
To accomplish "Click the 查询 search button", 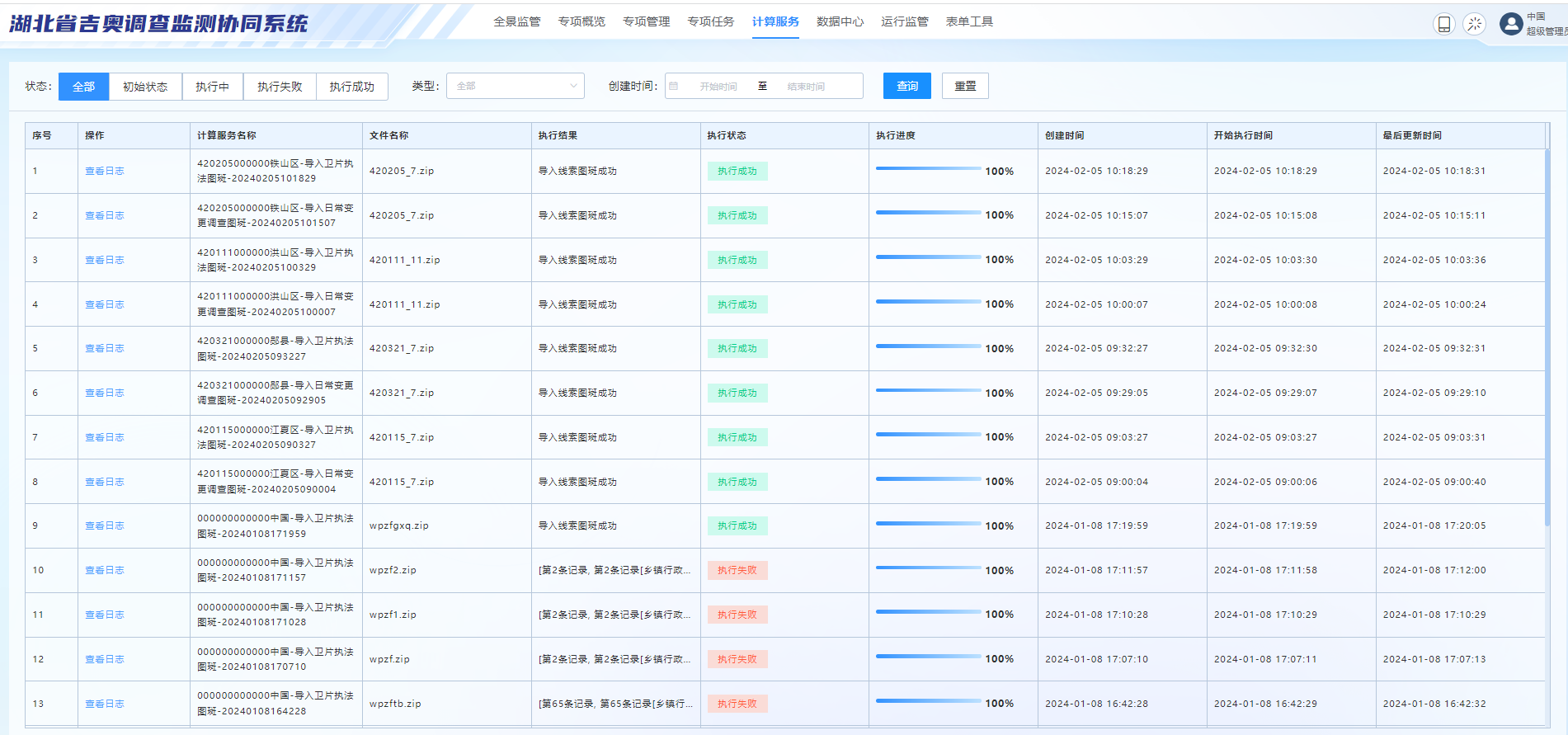I will point(907,86).
